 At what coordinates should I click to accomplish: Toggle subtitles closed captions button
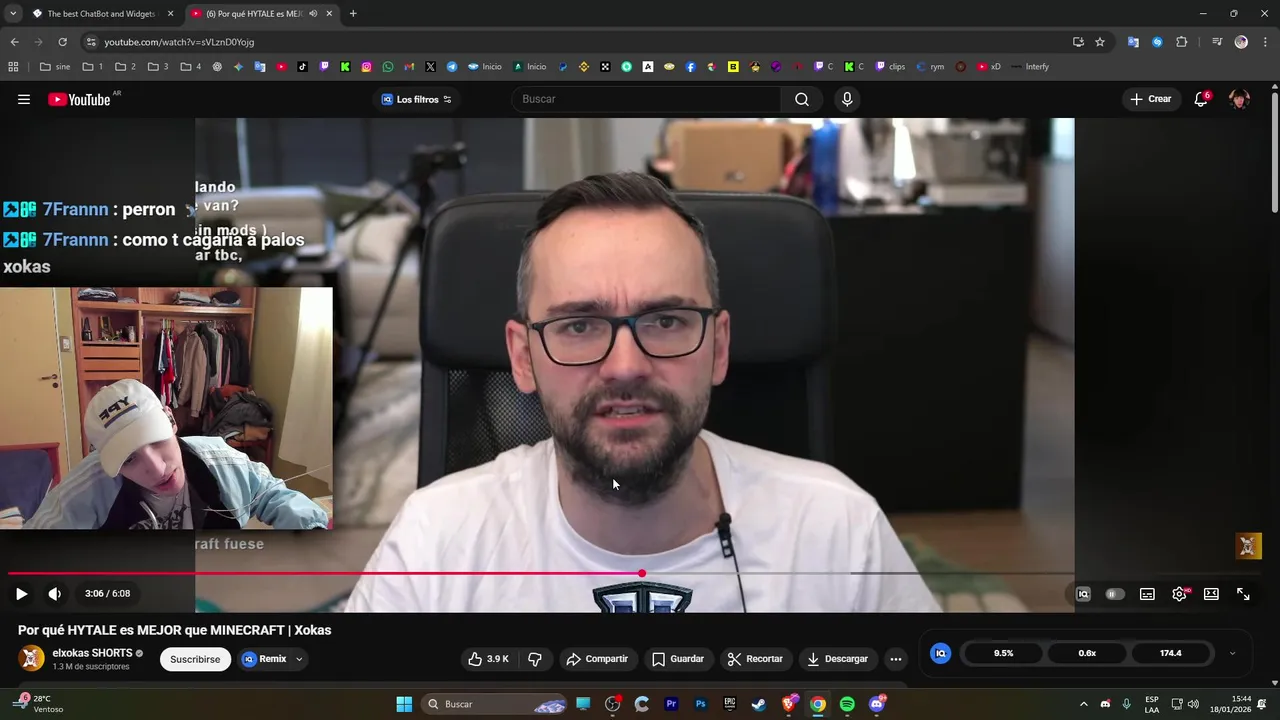[1147, 594]
